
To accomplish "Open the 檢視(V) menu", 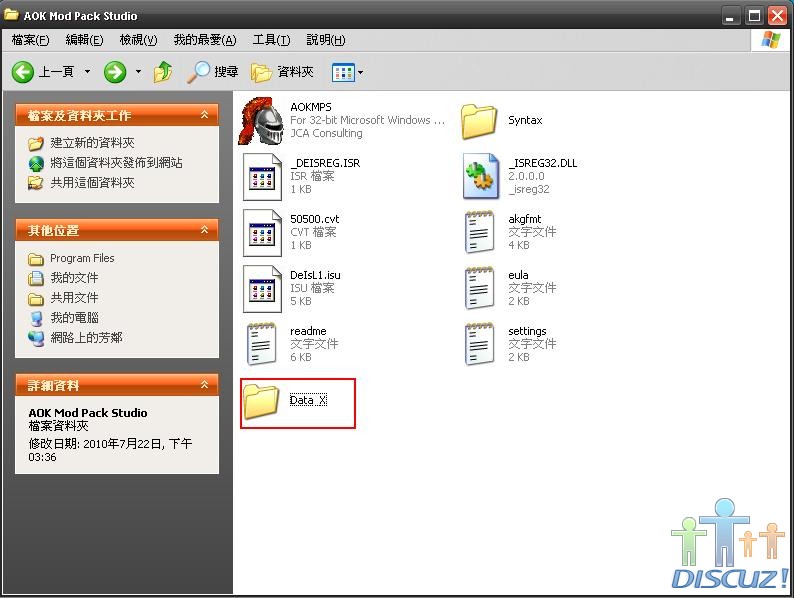I will coord(138,40).
